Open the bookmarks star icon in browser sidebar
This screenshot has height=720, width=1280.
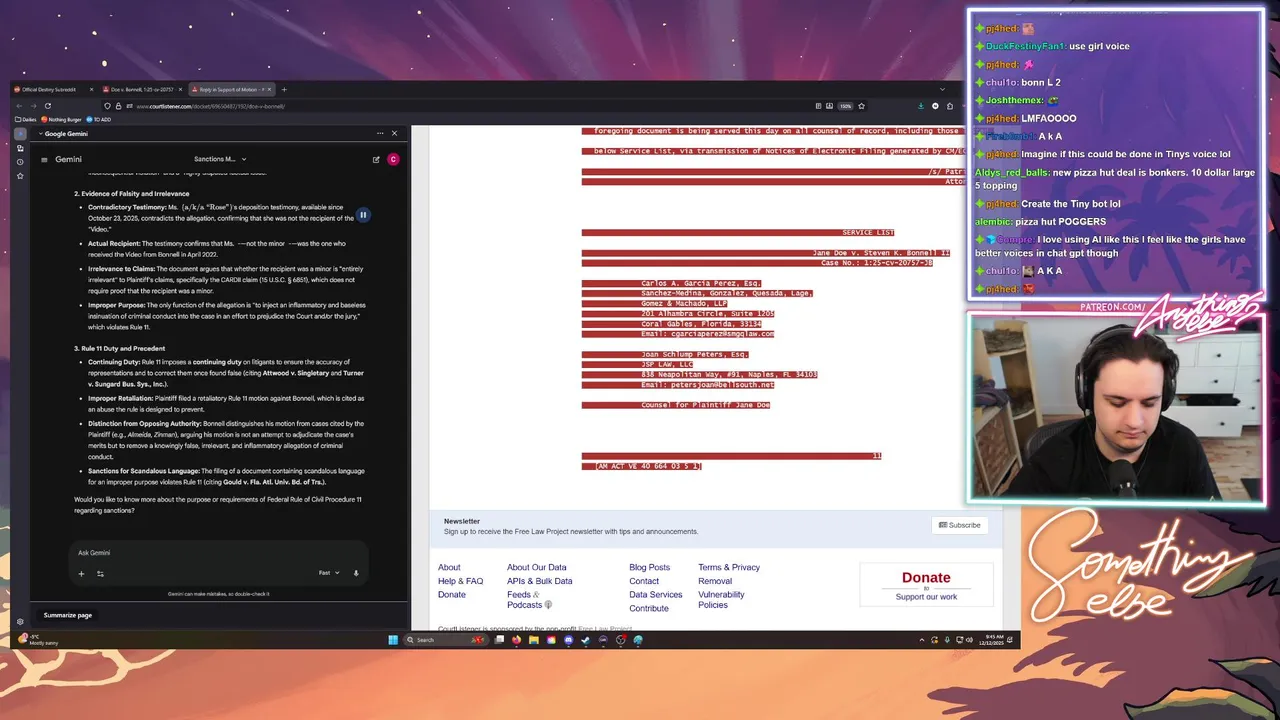20,176
